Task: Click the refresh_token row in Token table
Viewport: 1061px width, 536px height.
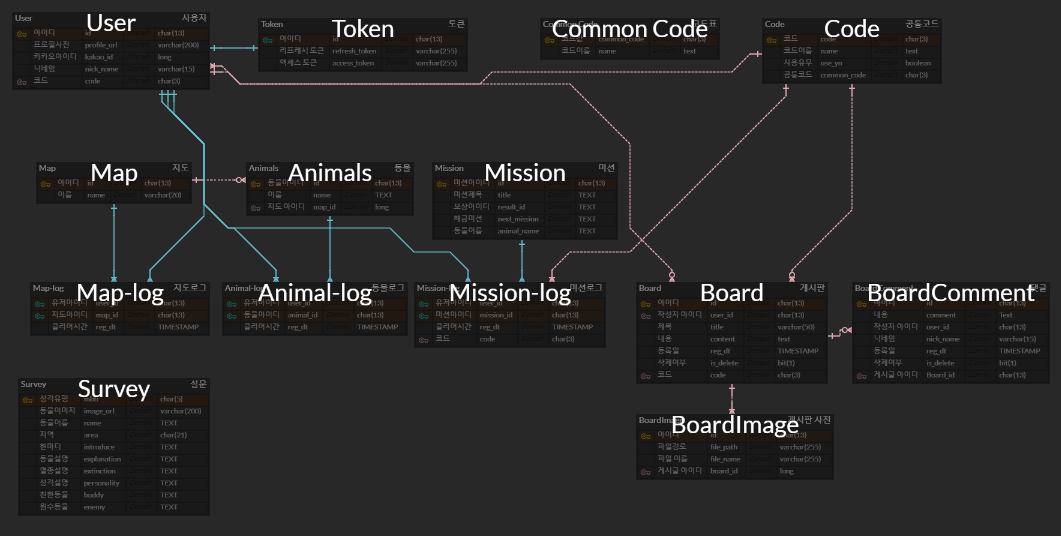Action: click(363, 51)
